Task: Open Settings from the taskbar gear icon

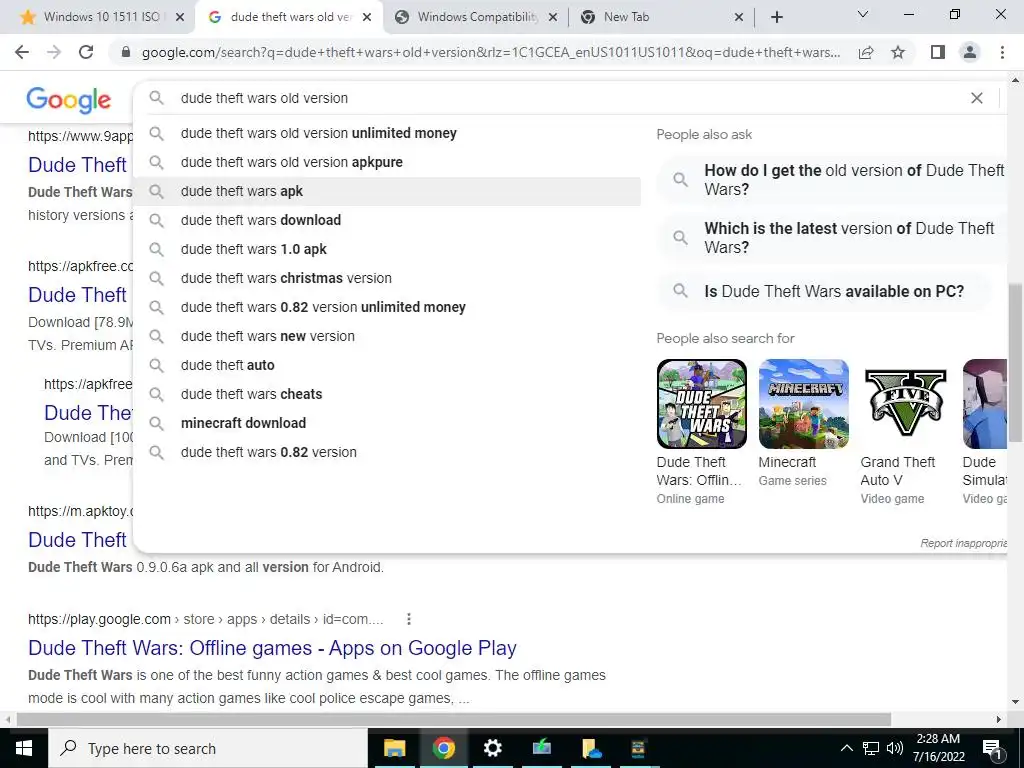Action: [492, 748]
